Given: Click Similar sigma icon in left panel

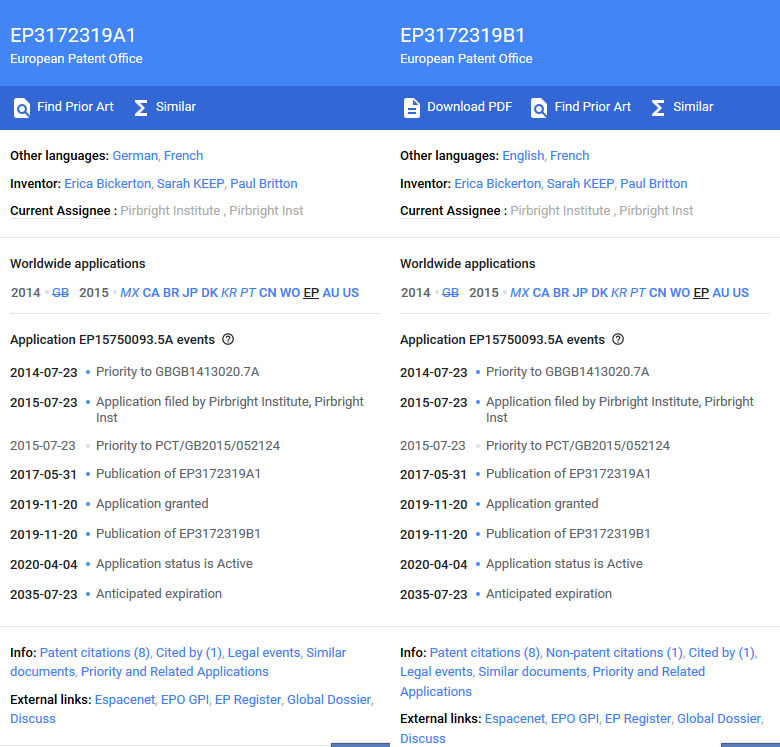Looking at the screenshot, I should (141, 108).
